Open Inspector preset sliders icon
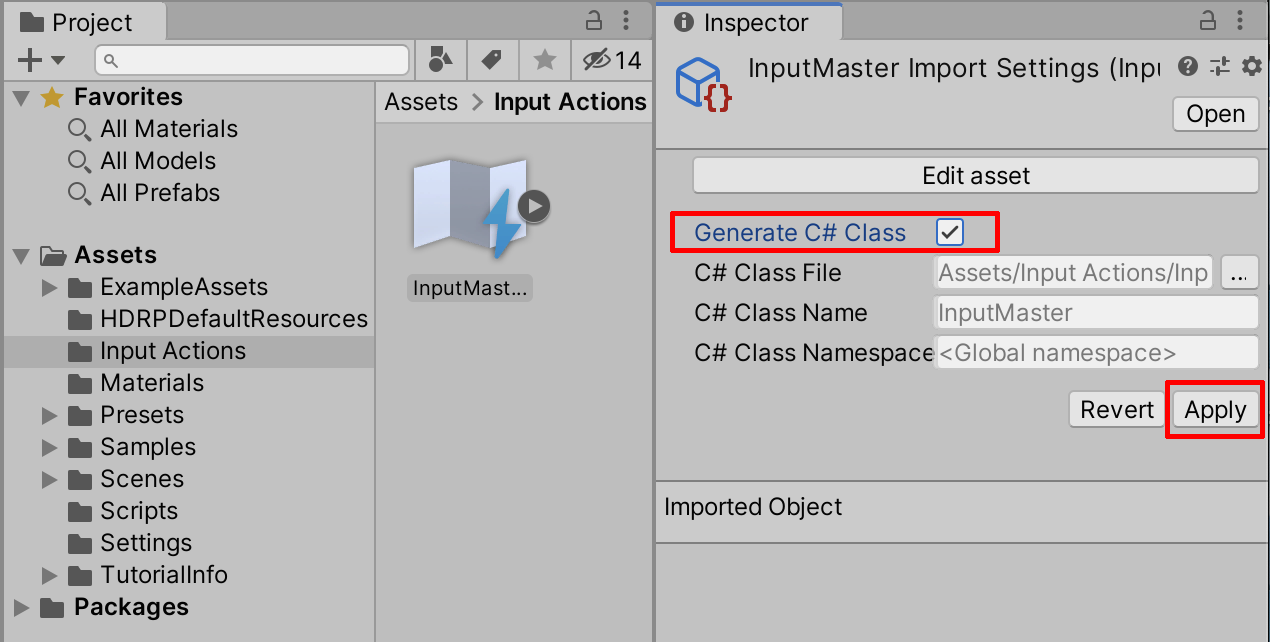Viewport: 1270px width, 642px height. (x=1220, y=67)
